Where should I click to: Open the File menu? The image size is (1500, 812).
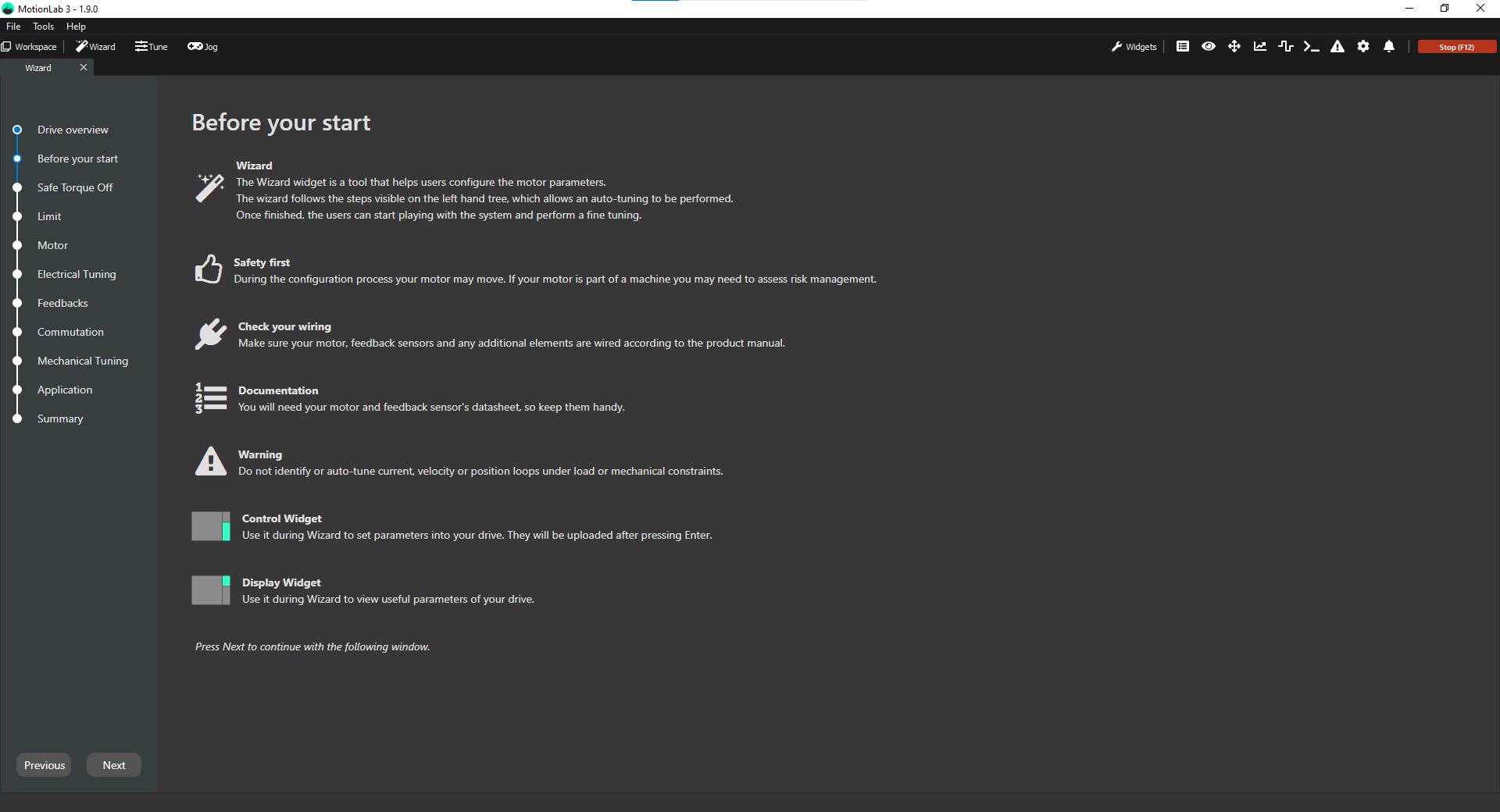(x=13, y=27)
